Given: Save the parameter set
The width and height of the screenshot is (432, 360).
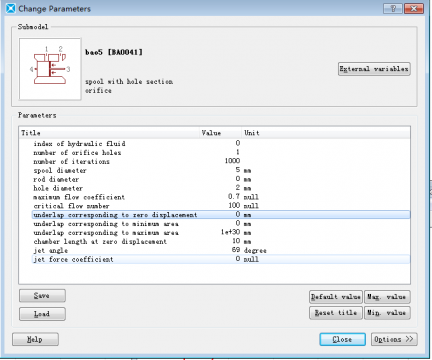Looking at the screenshot, I should coord(42,296).
